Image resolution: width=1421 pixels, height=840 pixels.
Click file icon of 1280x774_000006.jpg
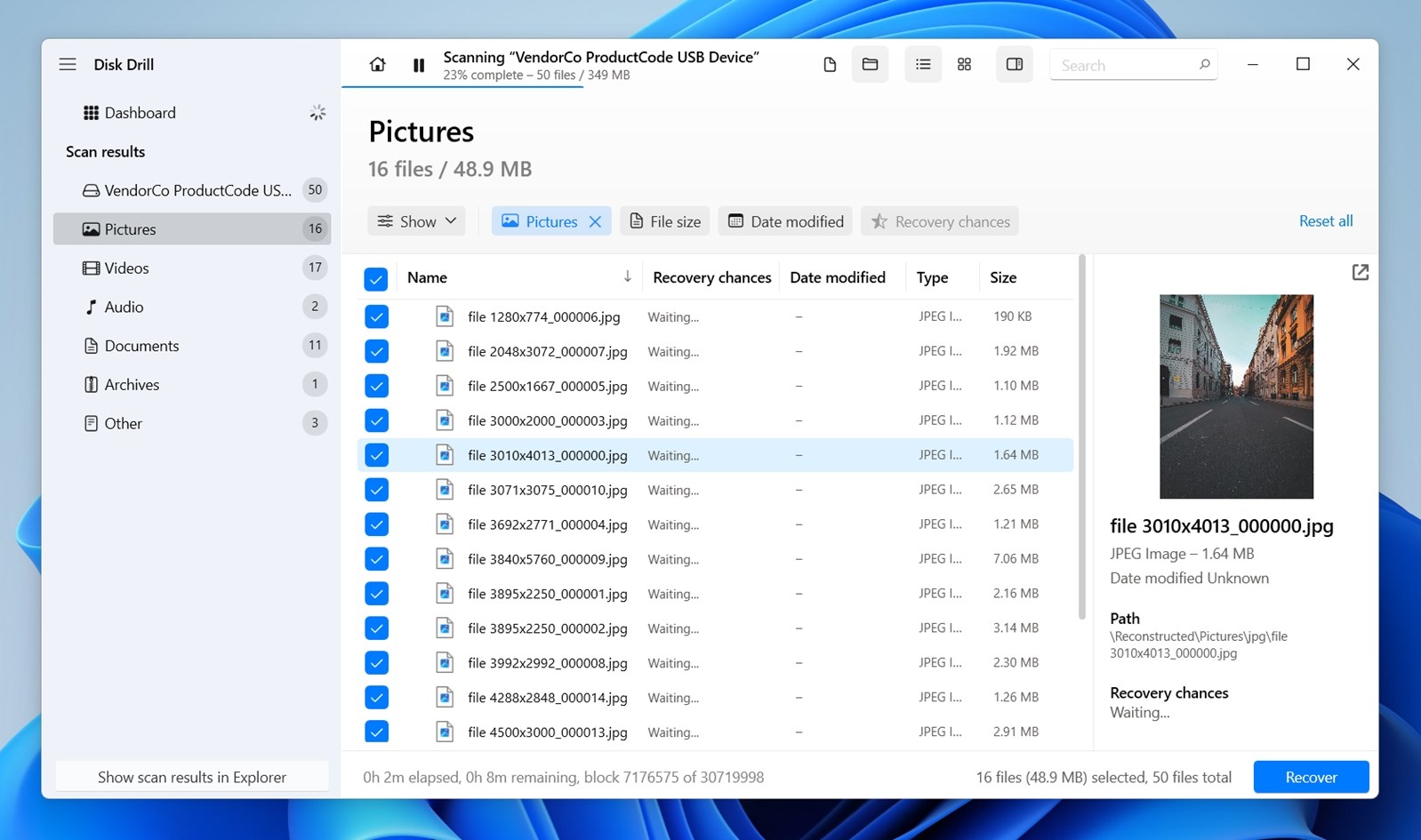tap(445, 316)
